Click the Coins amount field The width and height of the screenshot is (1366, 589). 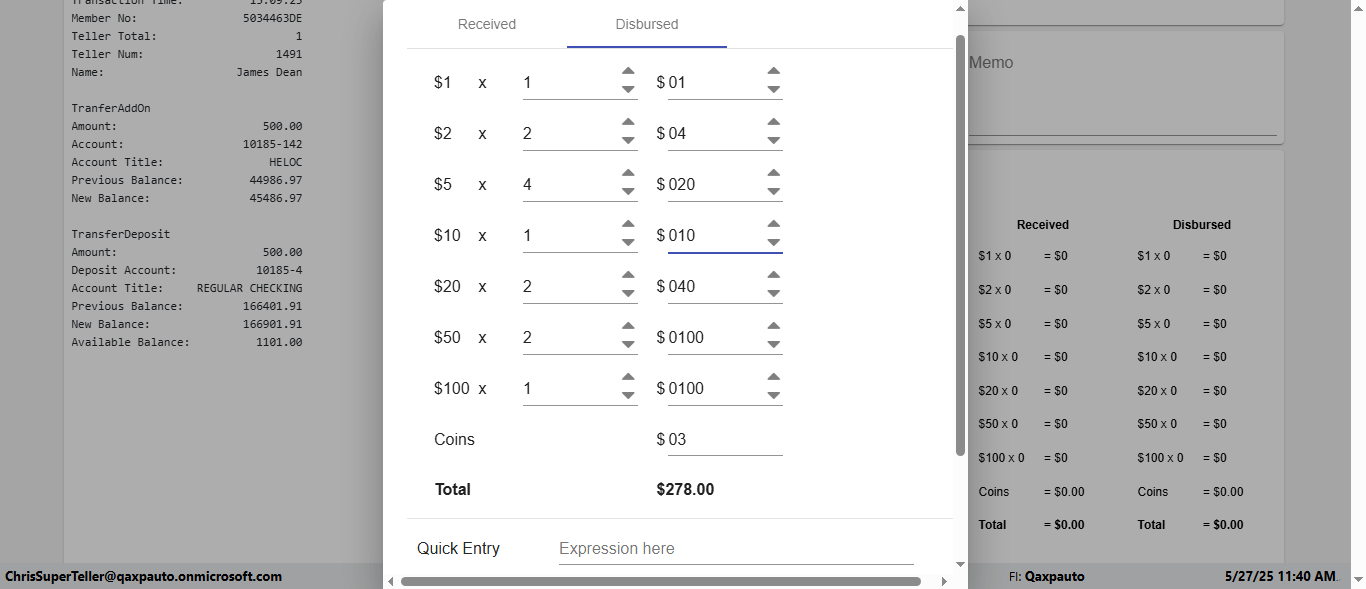[x=724, y=440]
